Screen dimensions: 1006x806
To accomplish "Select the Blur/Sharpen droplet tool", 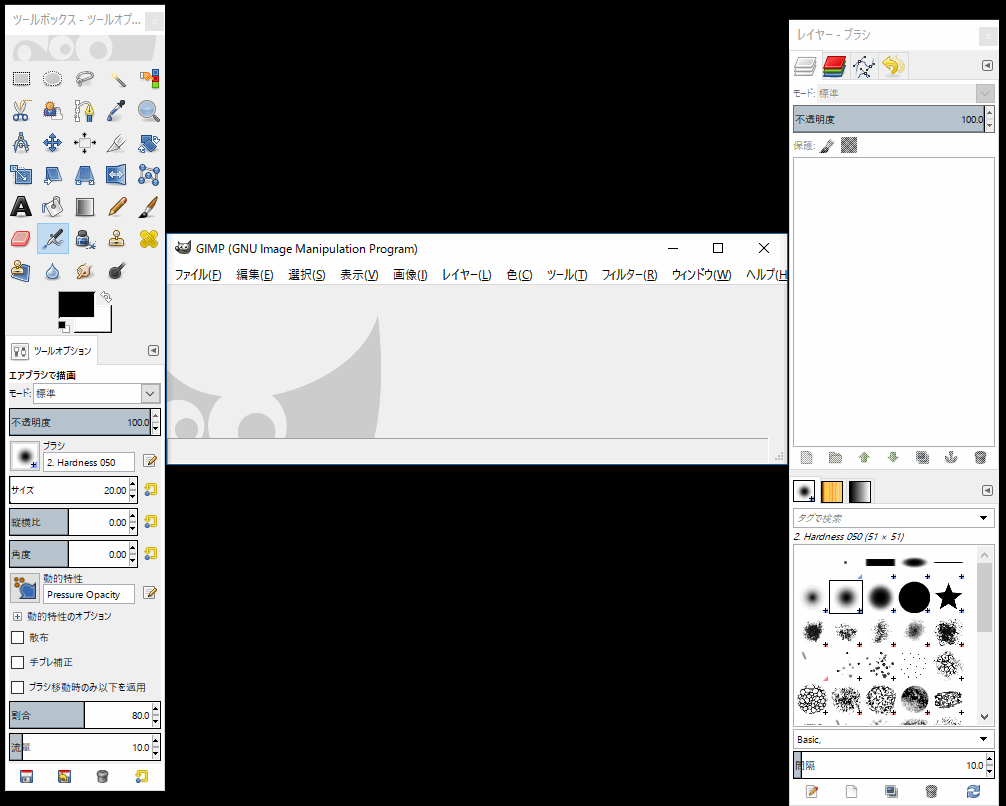I will tap(53, 271).
